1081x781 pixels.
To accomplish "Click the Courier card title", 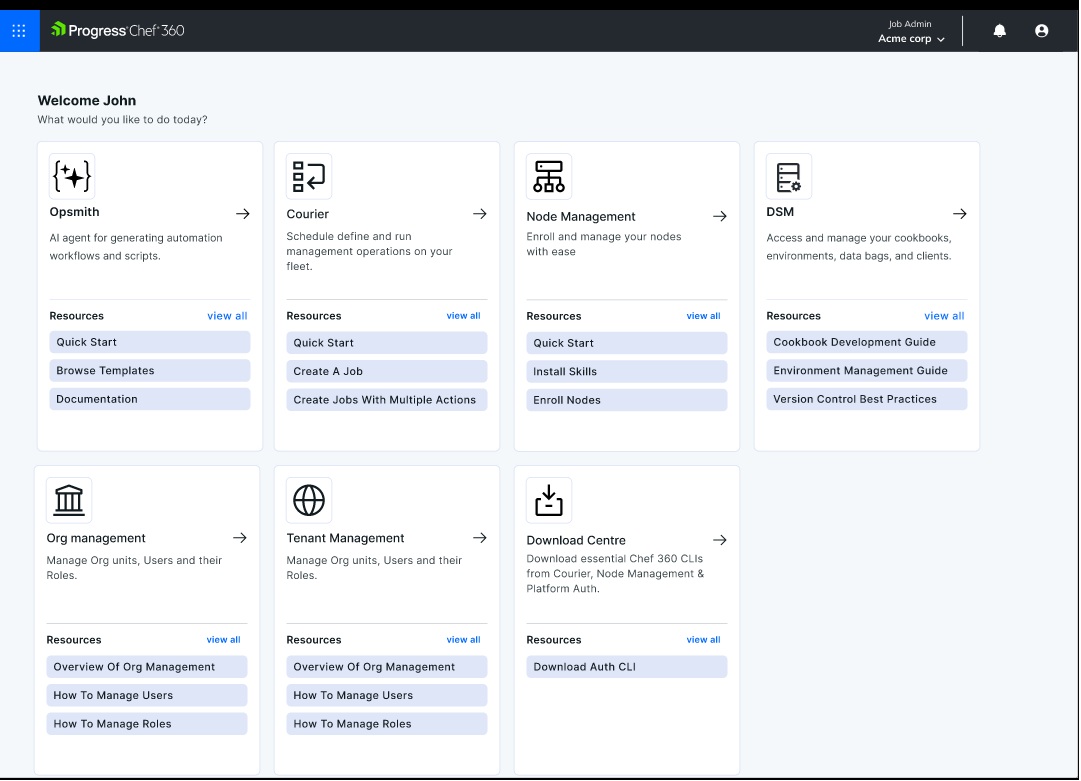I will (307, 214).
